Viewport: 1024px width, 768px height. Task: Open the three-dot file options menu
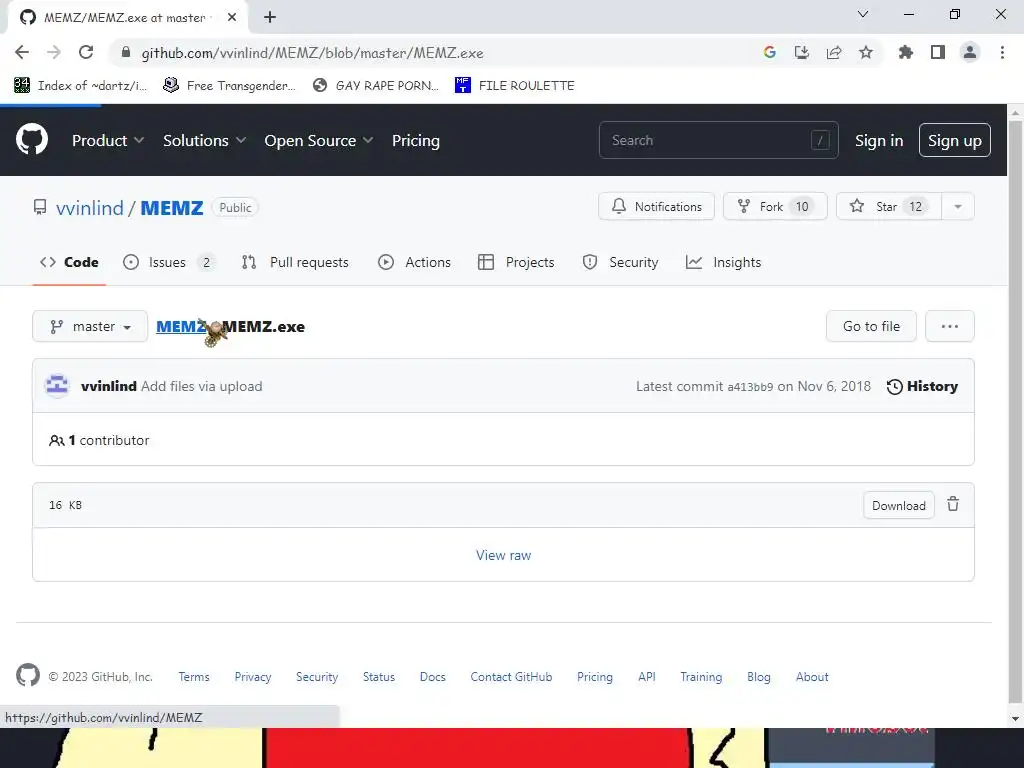click(x=950, y=326)
